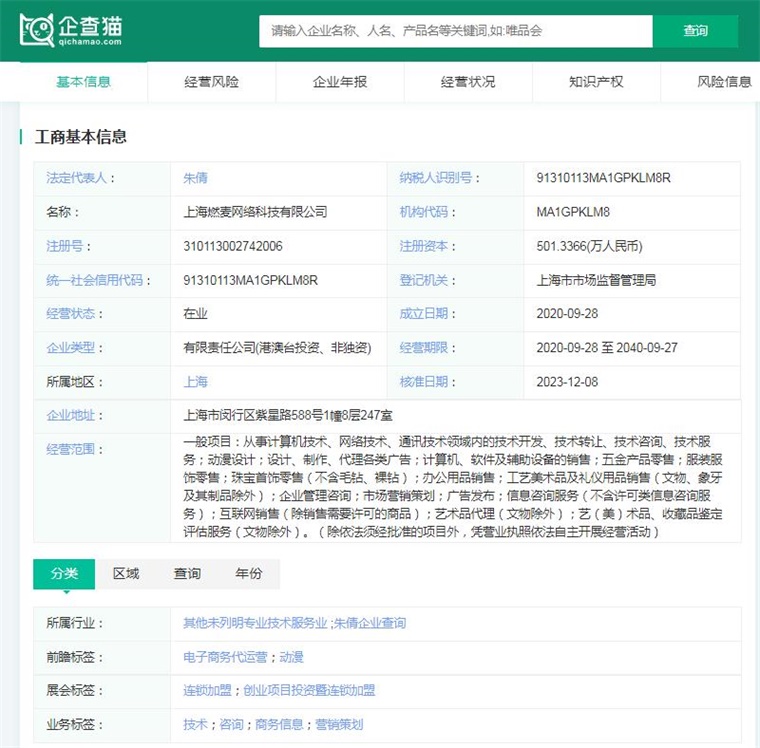Open the 风险信息 tab
The height and width of the screenshot is (748, 760).
(x=724, y=82)
